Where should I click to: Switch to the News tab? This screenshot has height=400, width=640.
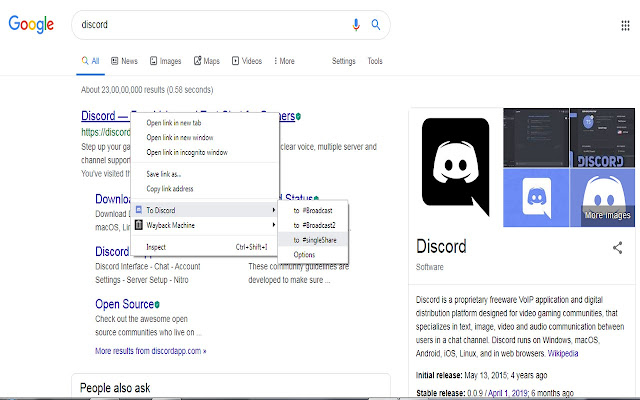[x=124, y=61]
